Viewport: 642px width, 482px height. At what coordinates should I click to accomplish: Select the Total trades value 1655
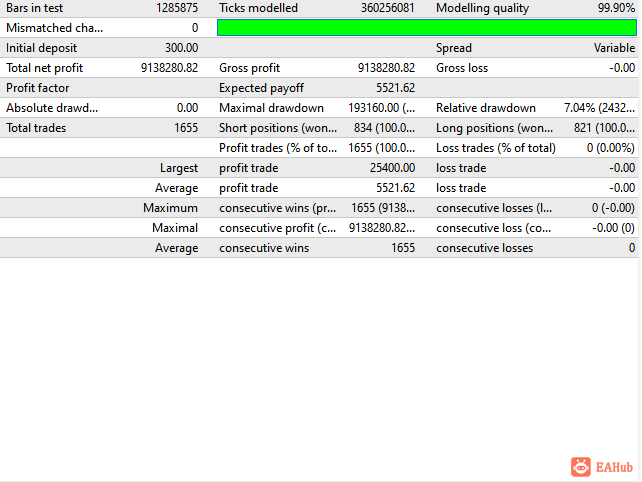click(186, 128)
